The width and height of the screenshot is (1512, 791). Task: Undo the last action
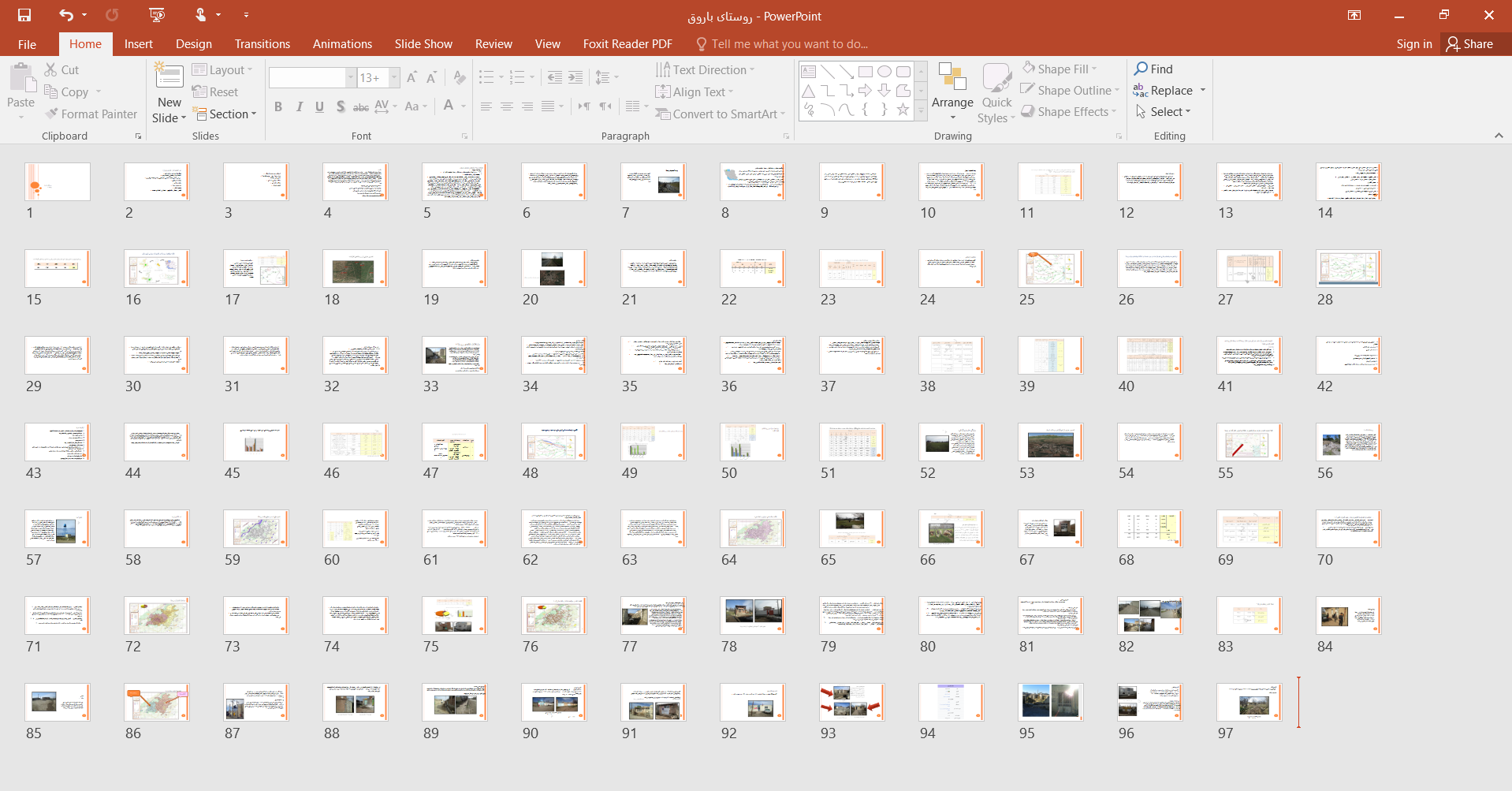(66, 15)
